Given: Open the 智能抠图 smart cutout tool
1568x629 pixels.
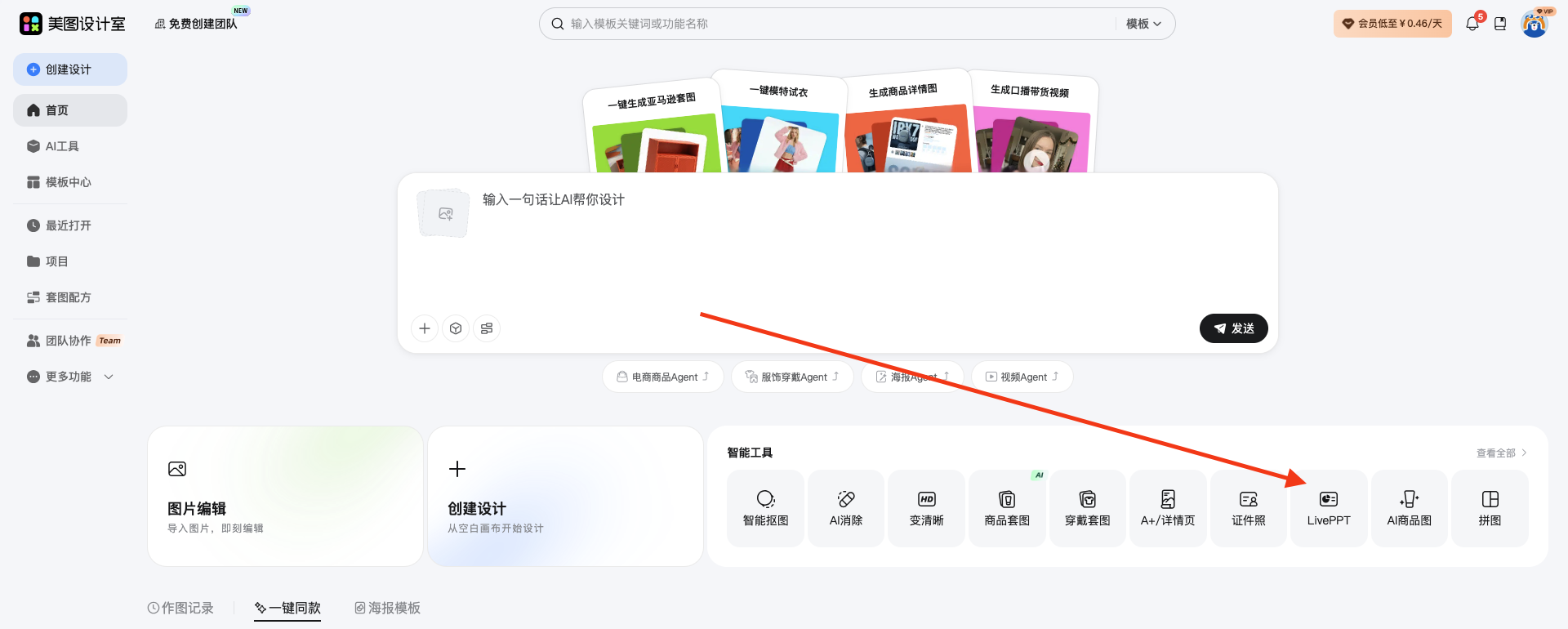Looking at the screenshot, I should pyautogui.click(x=765, y=508).
